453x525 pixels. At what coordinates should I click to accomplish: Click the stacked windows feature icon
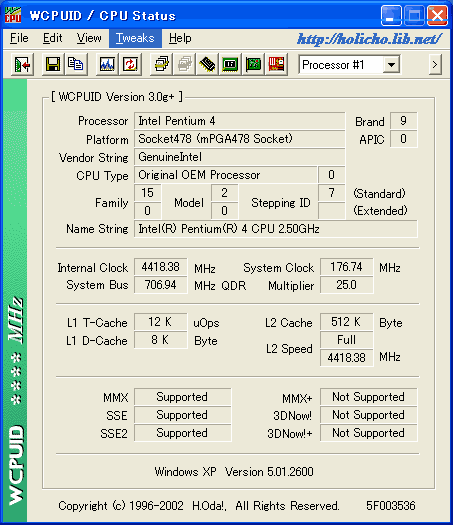[x=161, y=64]
